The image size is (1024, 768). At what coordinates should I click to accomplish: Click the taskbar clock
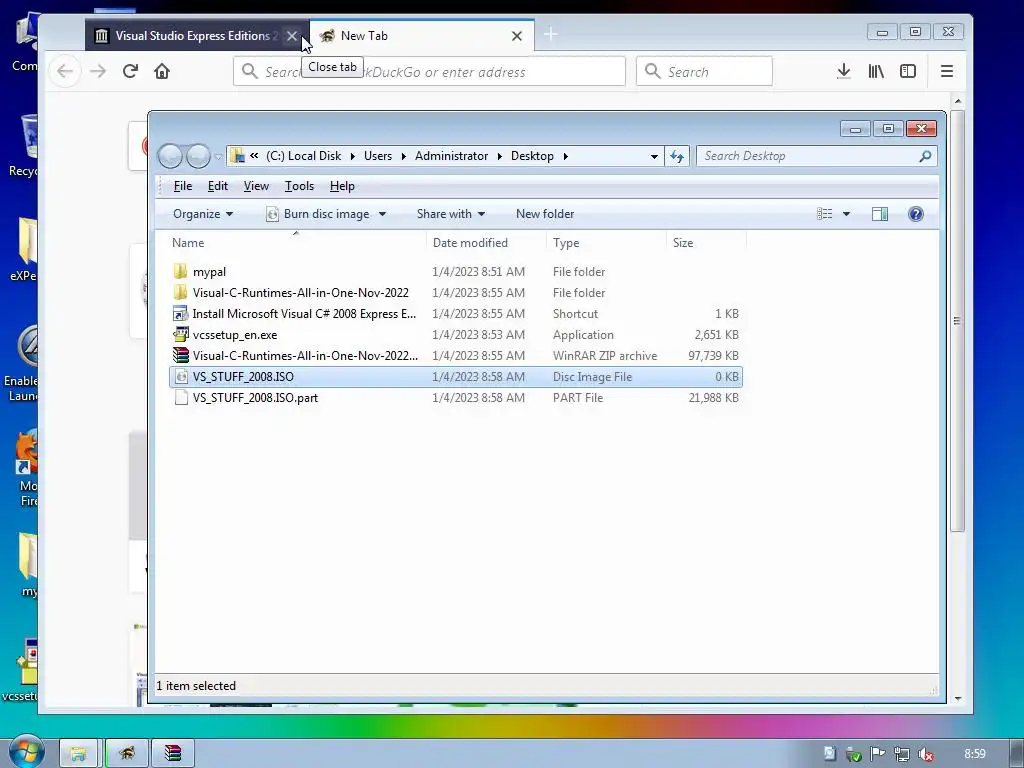(974, 754)
